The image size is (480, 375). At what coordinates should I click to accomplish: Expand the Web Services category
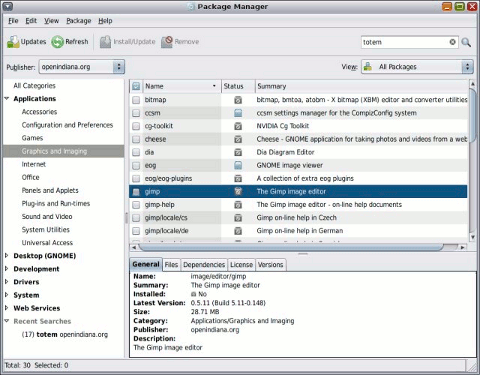[7, 308]
